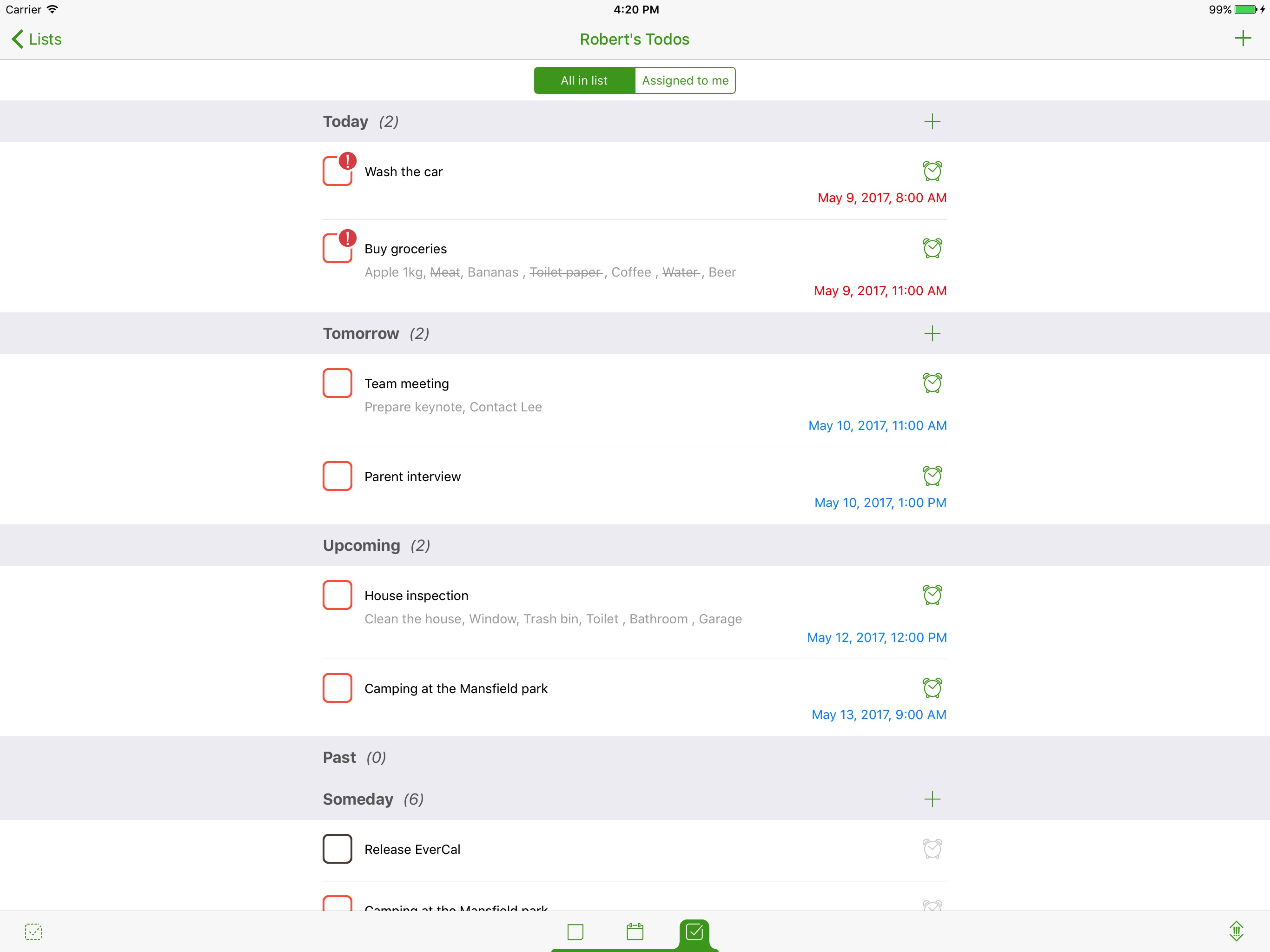Add a new item in the Today section
Viewport: 1270px width, 952px height.
(932, 121)
